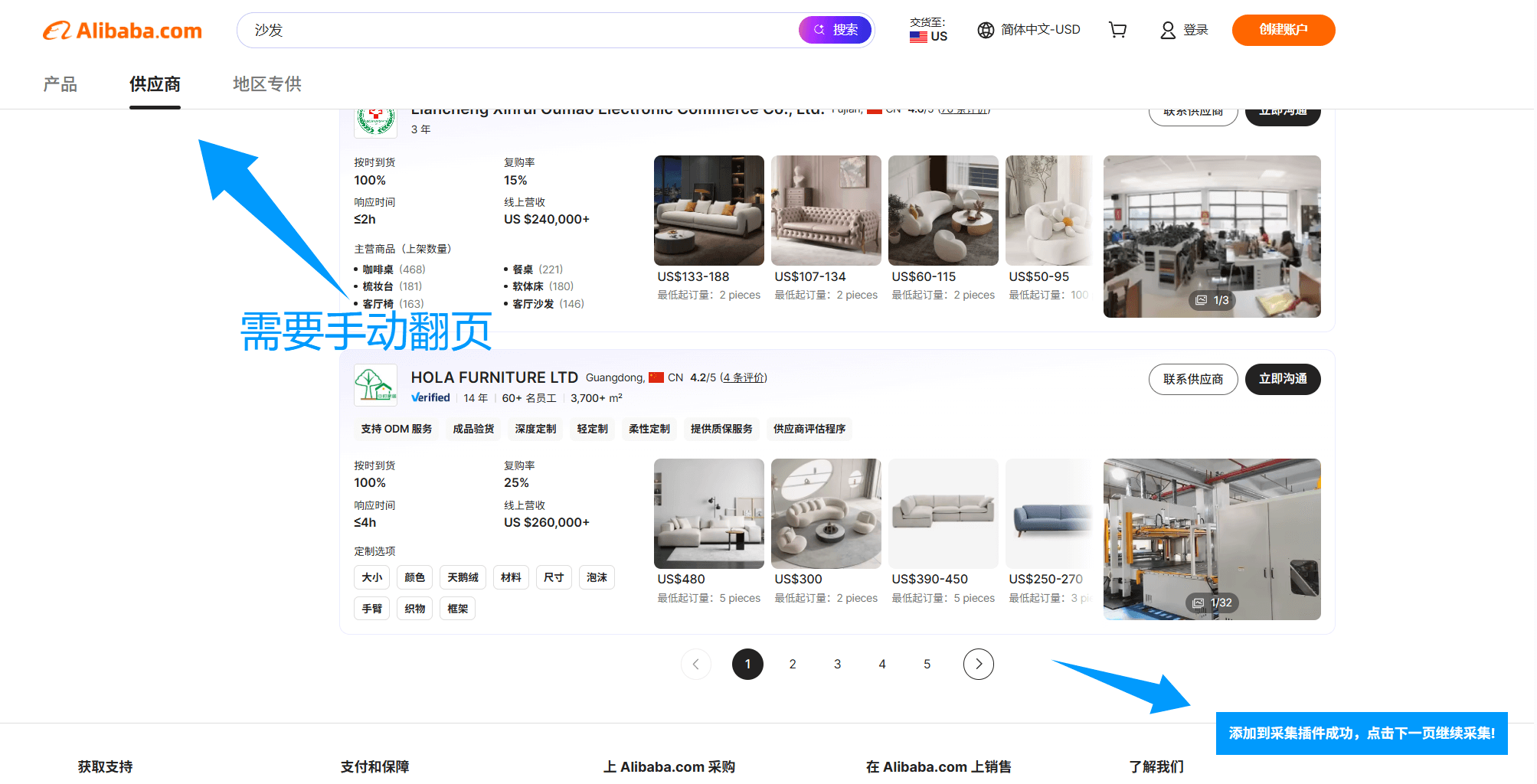Screen dimensions: 1537x784
Task: Open the US$60-115 curved sofa thumbnail
Action: tap(943, 211)
